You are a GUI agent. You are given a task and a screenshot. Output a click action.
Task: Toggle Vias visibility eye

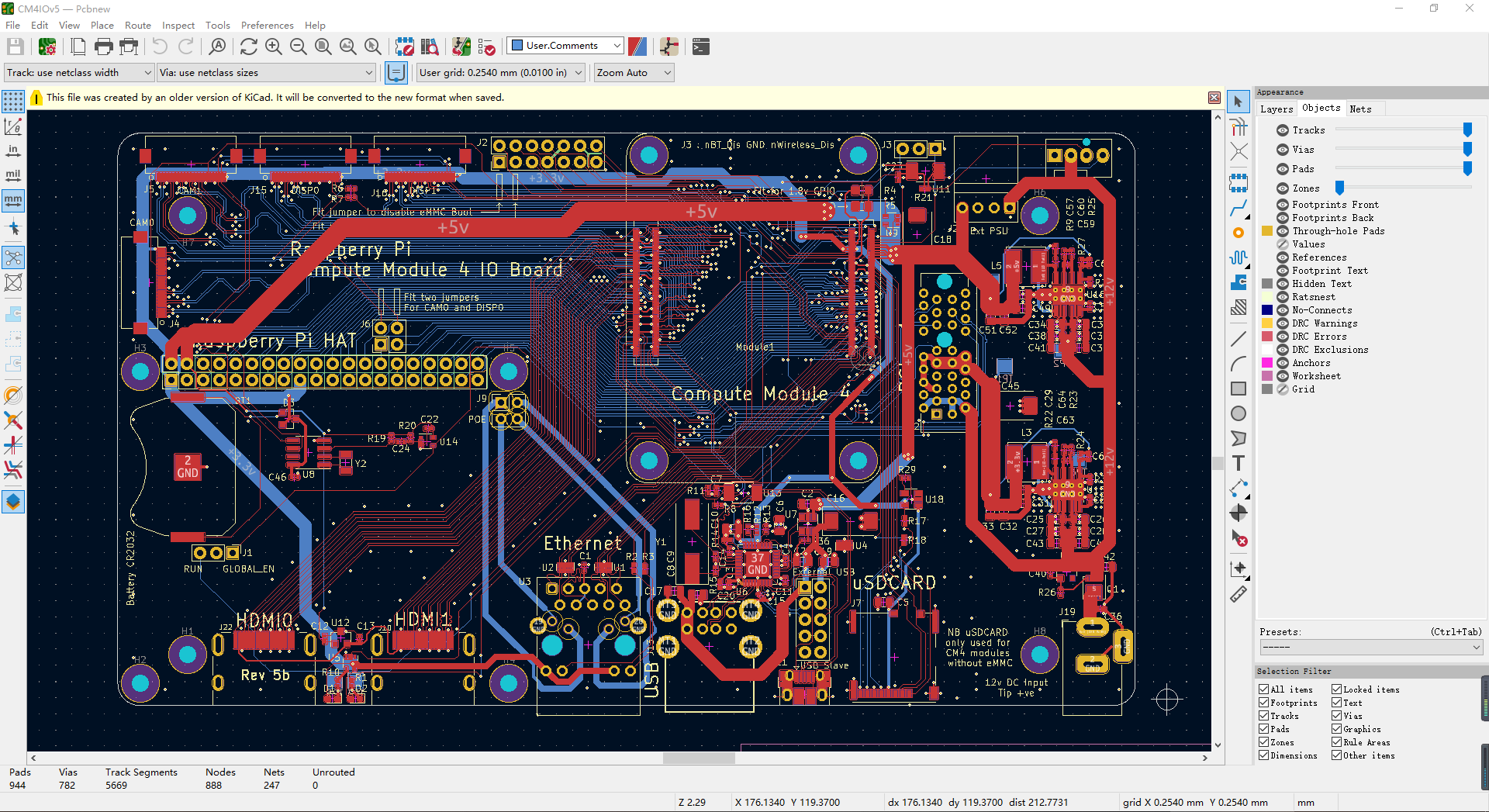click(x=1283, y=150)
